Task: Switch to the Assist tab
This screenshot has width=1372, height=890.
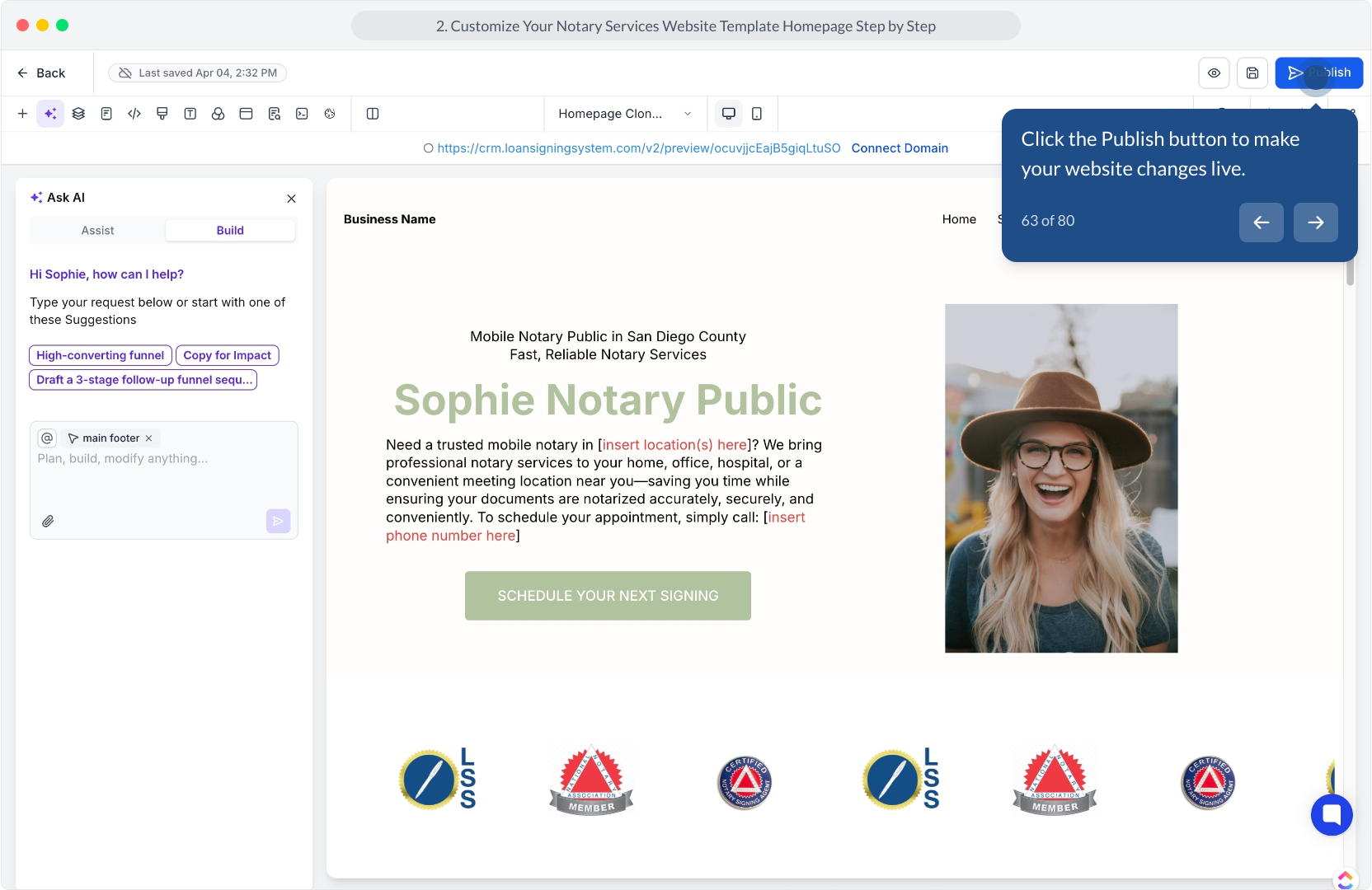Action: pyautogui.click(x=97, y=231)
